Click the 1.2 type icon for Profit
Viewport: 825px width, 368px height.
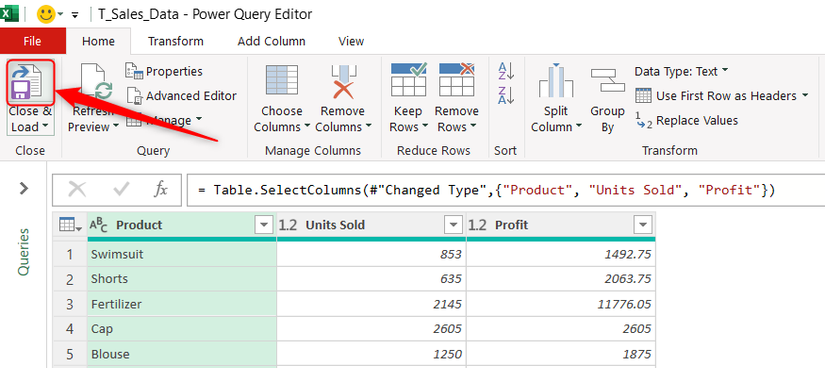click(x=478, y=225)
